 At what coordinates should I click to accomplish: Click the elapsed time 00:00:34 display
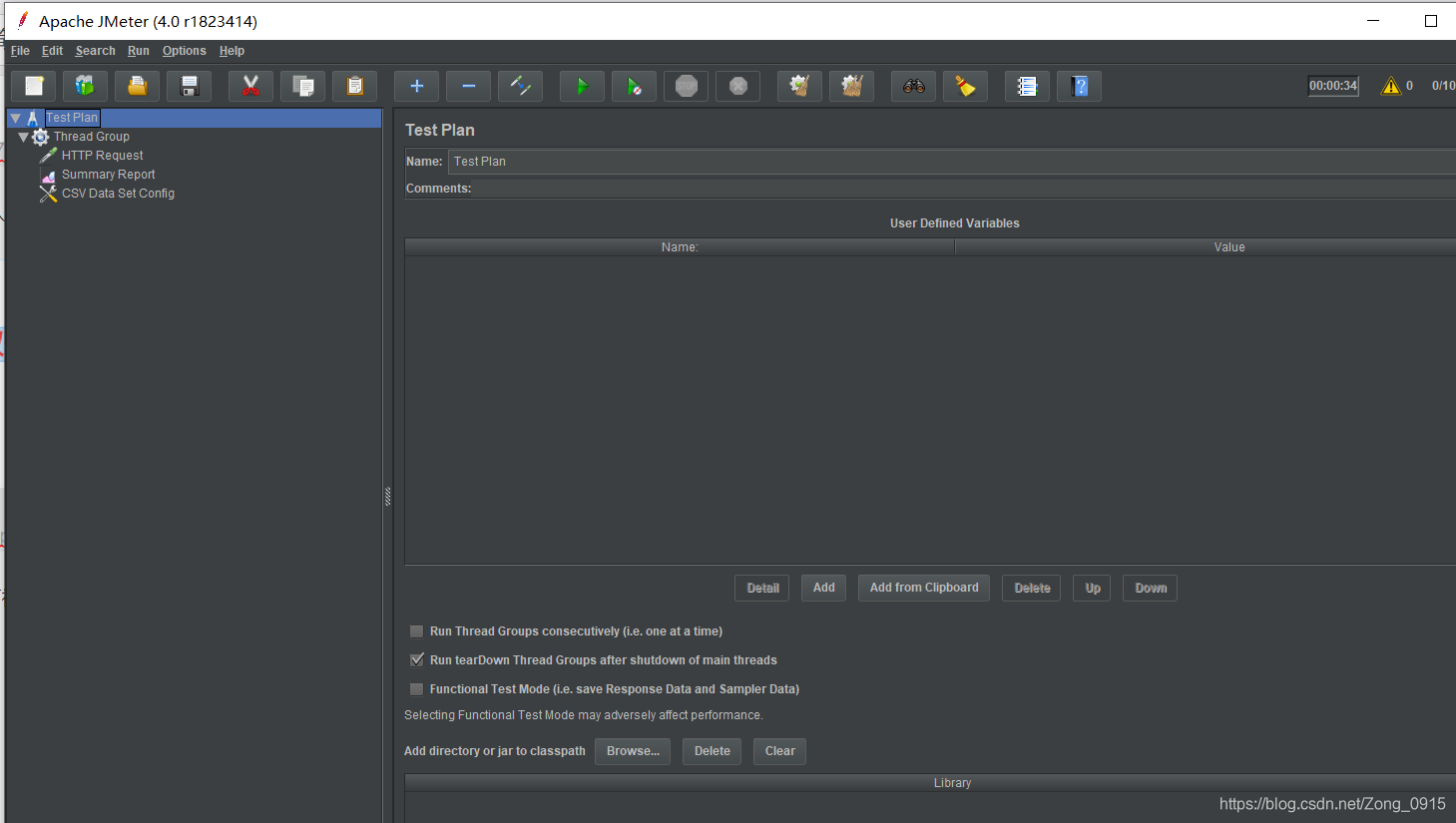pyautogui.click(x=1333, y=86)
